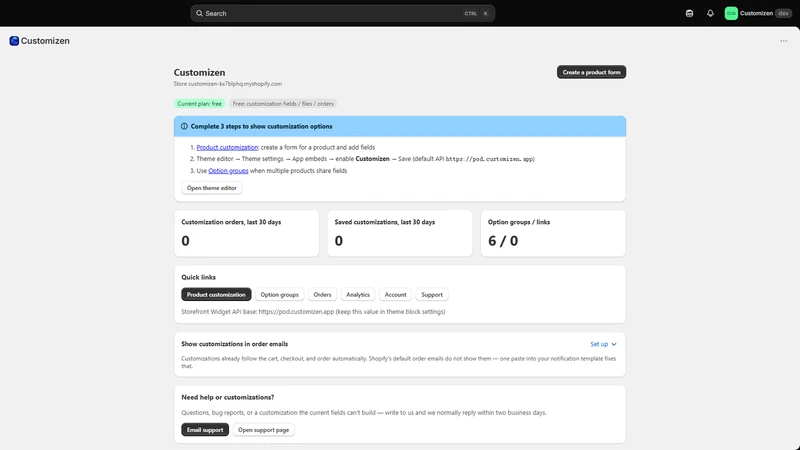Select Product customization quick link

(216, 294)
